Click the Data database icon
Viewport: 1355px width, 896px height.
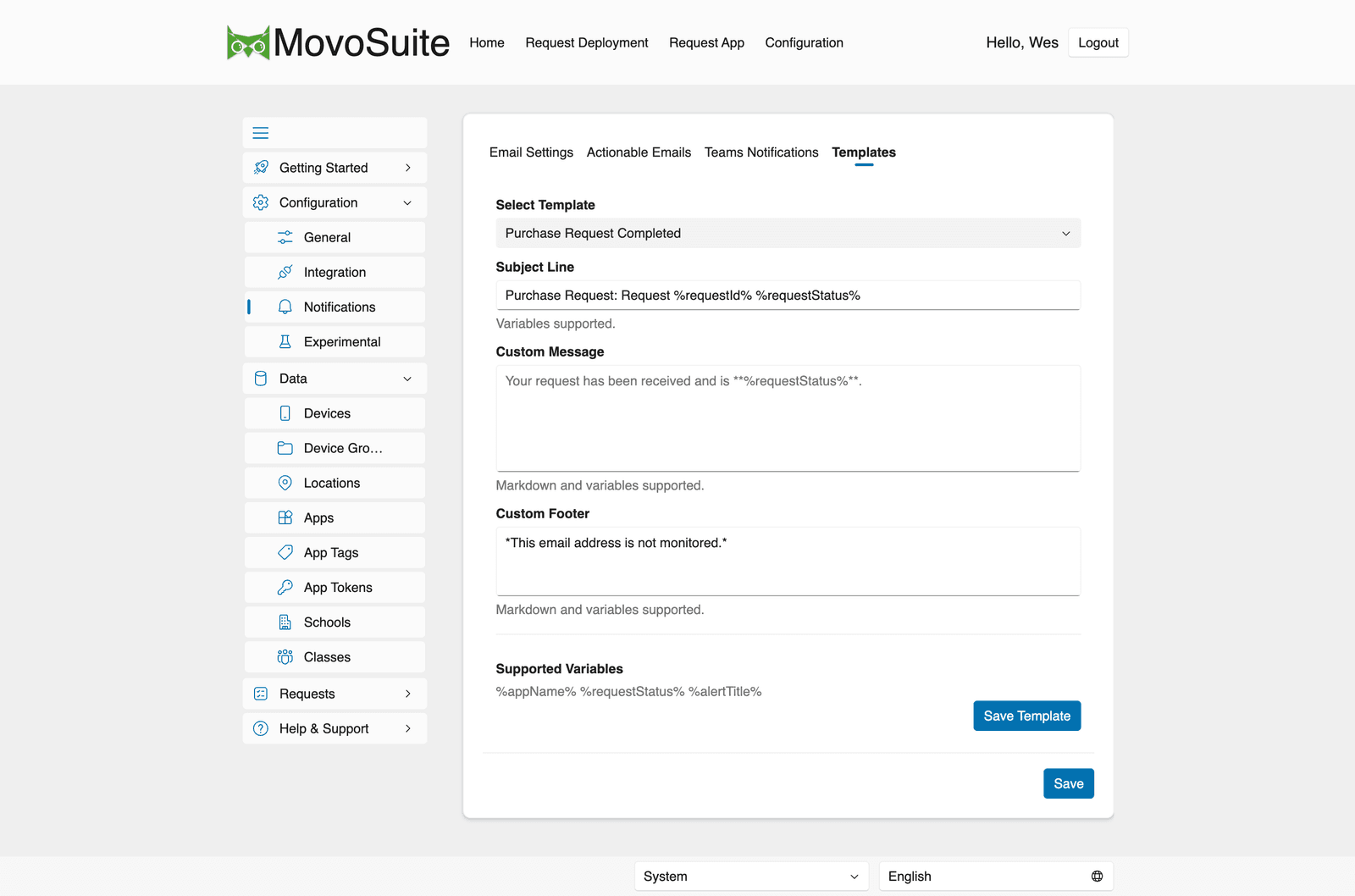click(x=261, y=379)
